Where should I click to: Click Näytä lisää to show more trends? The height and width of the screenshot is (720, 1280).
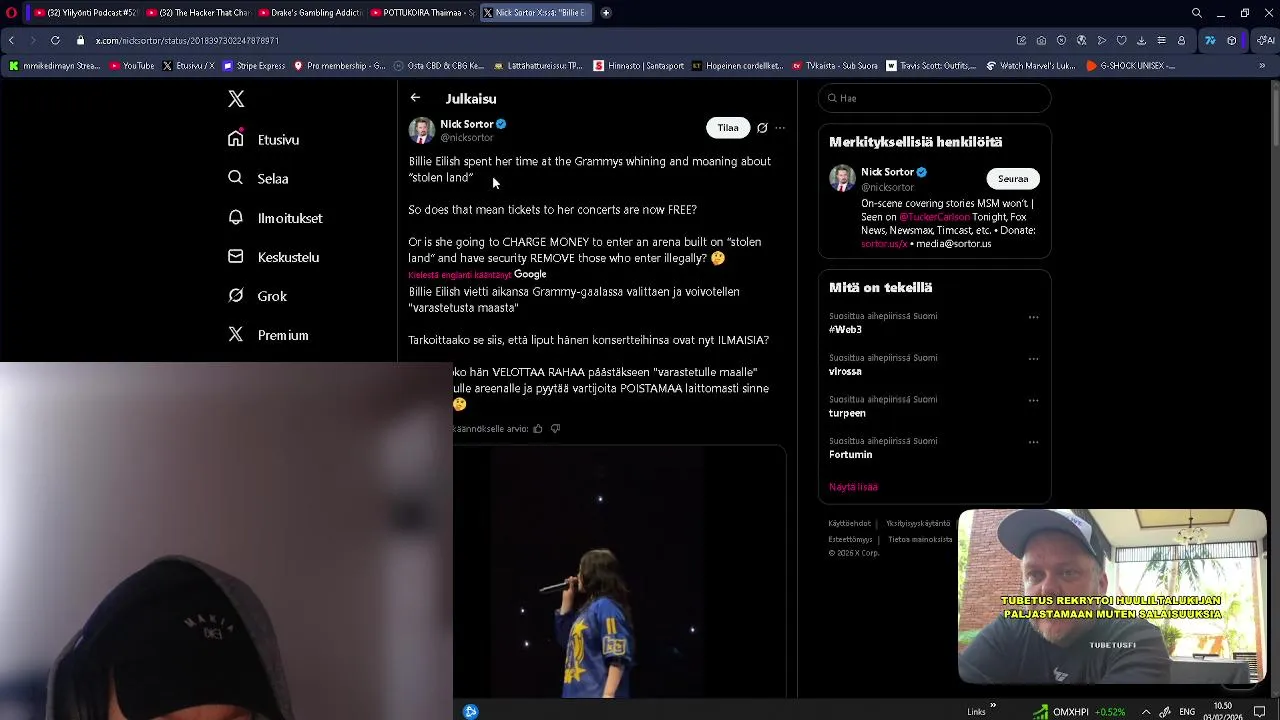(853, 487)
